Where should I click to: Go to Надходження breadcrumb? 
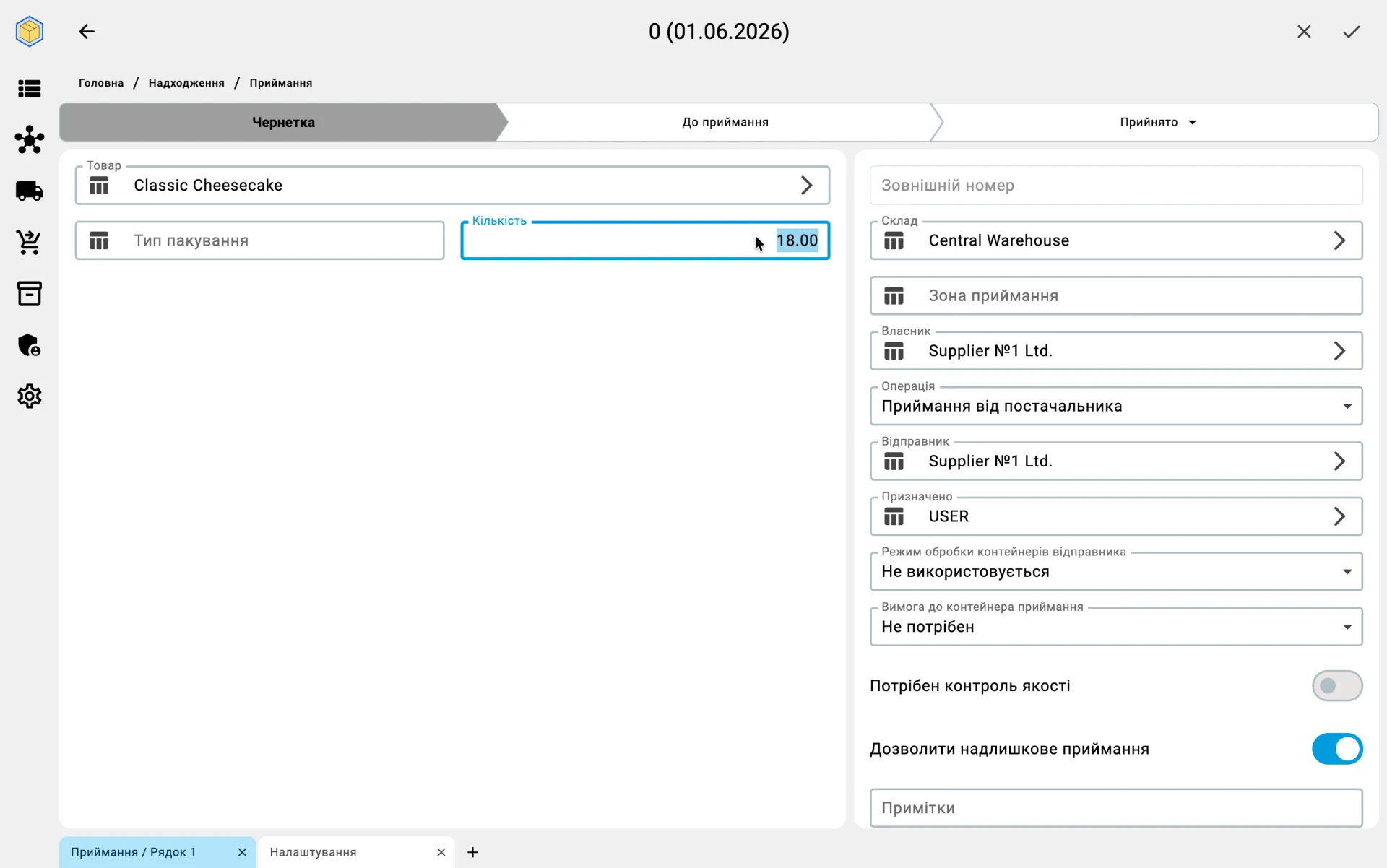pyautogui.click(x=186, y=83)
